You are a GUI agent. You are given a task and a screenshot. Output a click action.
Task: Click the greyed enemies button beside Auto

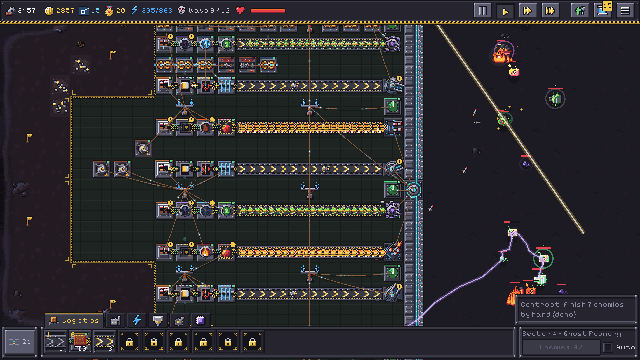pos(561,347)
